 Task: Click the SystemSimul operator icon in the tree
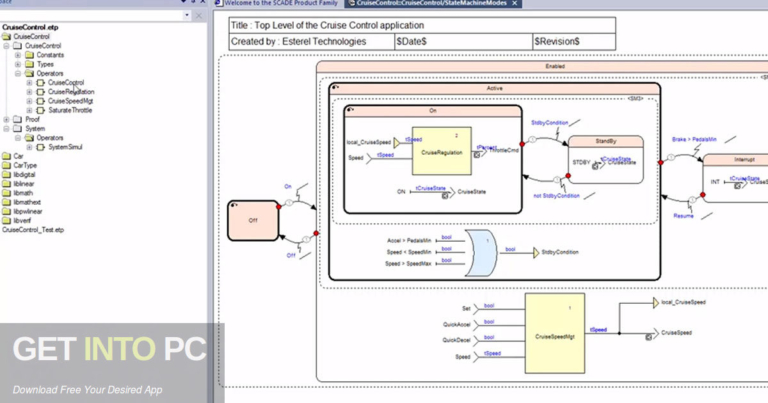click(41, 147)
